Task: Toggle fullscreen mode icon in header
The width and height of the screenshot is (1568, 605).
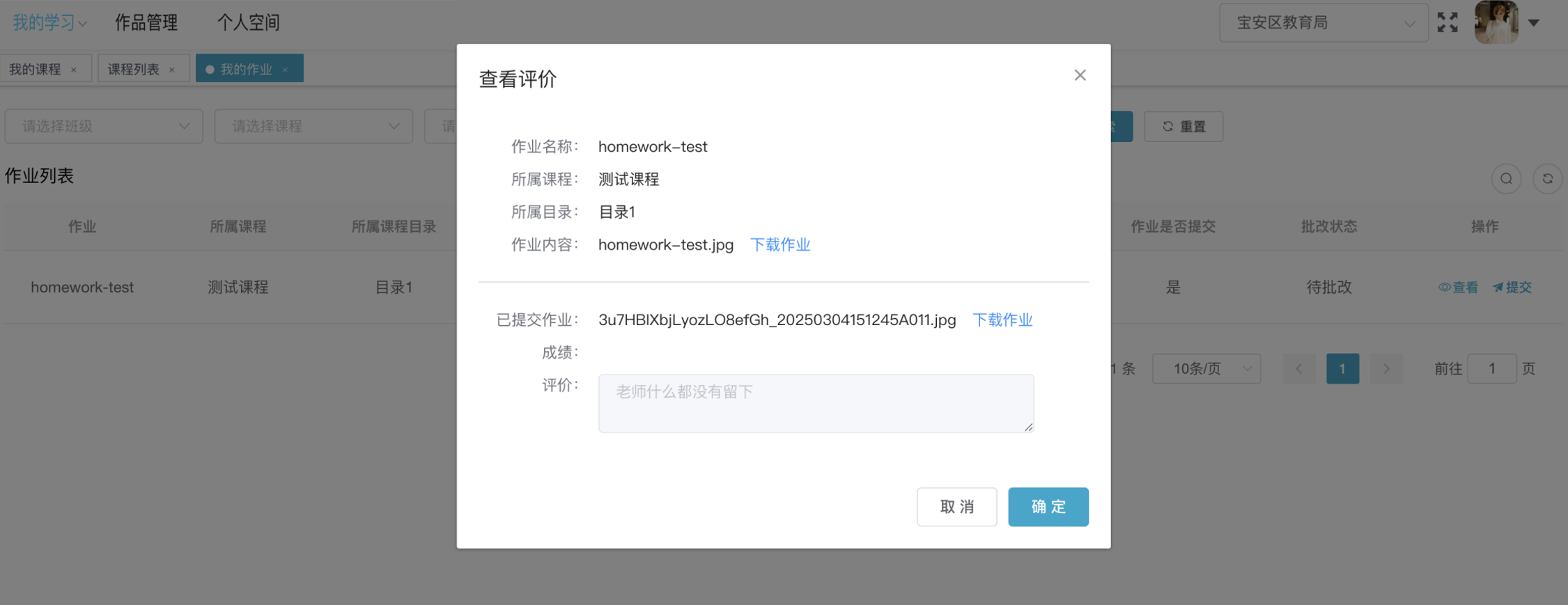Action: pos(1447,22)
